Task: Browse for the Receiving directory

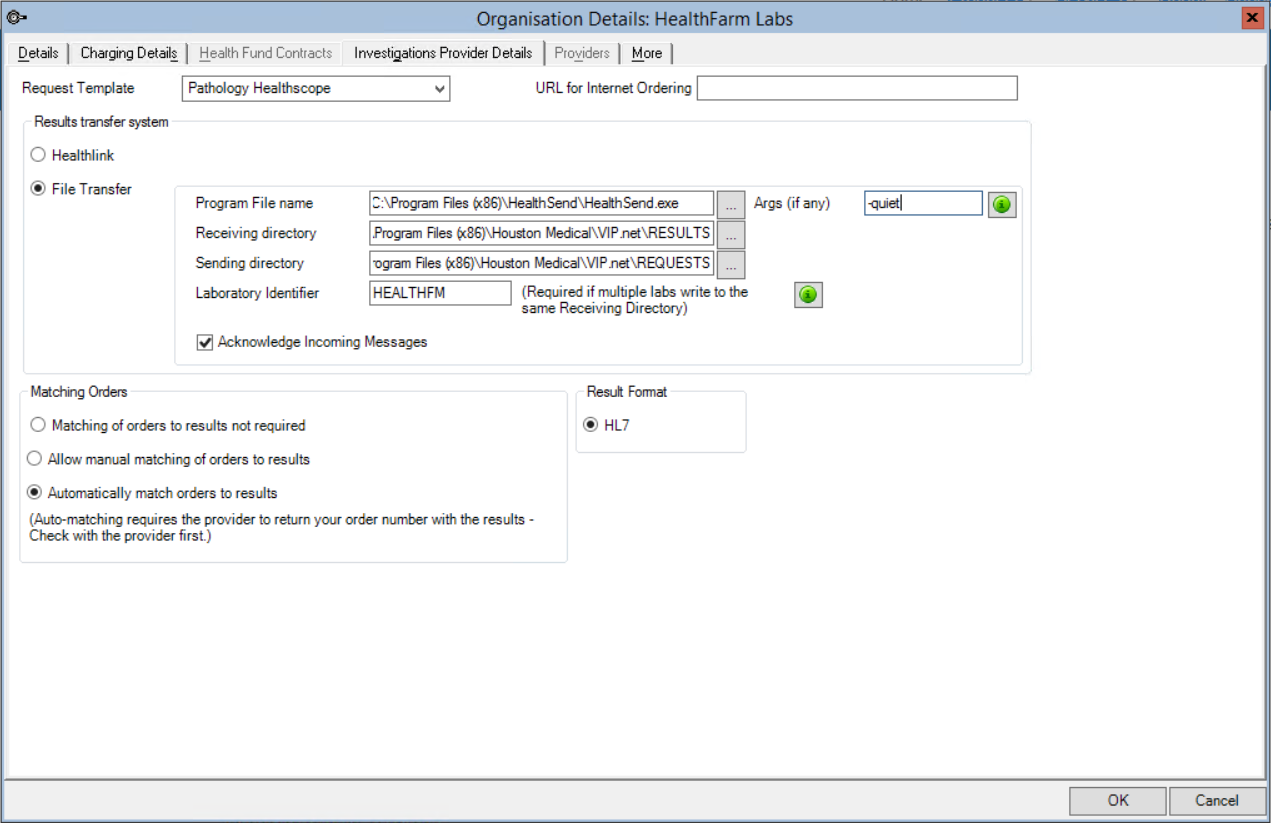Action: point(731,234)
